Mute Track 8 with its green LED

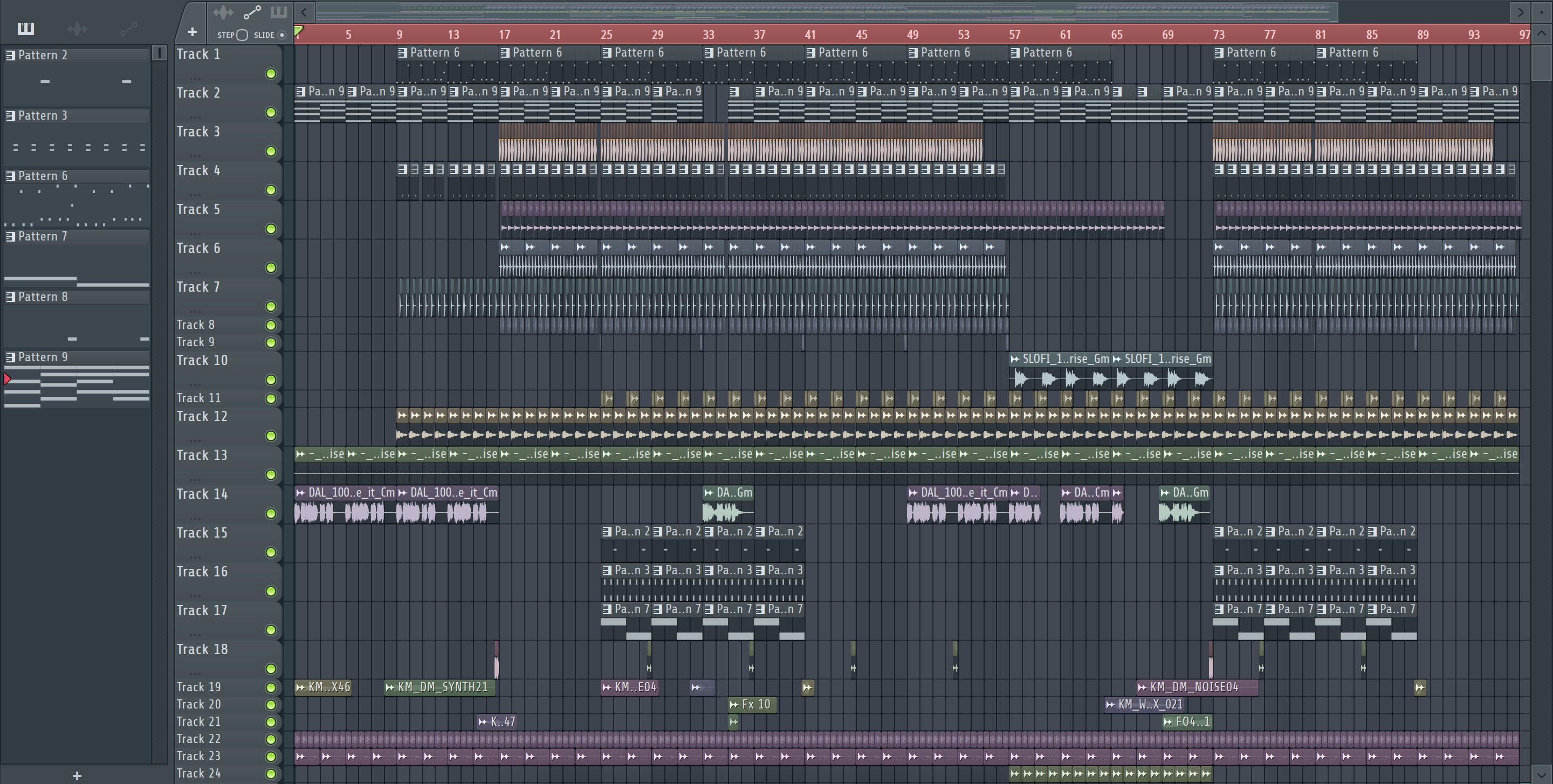[271, 326]
